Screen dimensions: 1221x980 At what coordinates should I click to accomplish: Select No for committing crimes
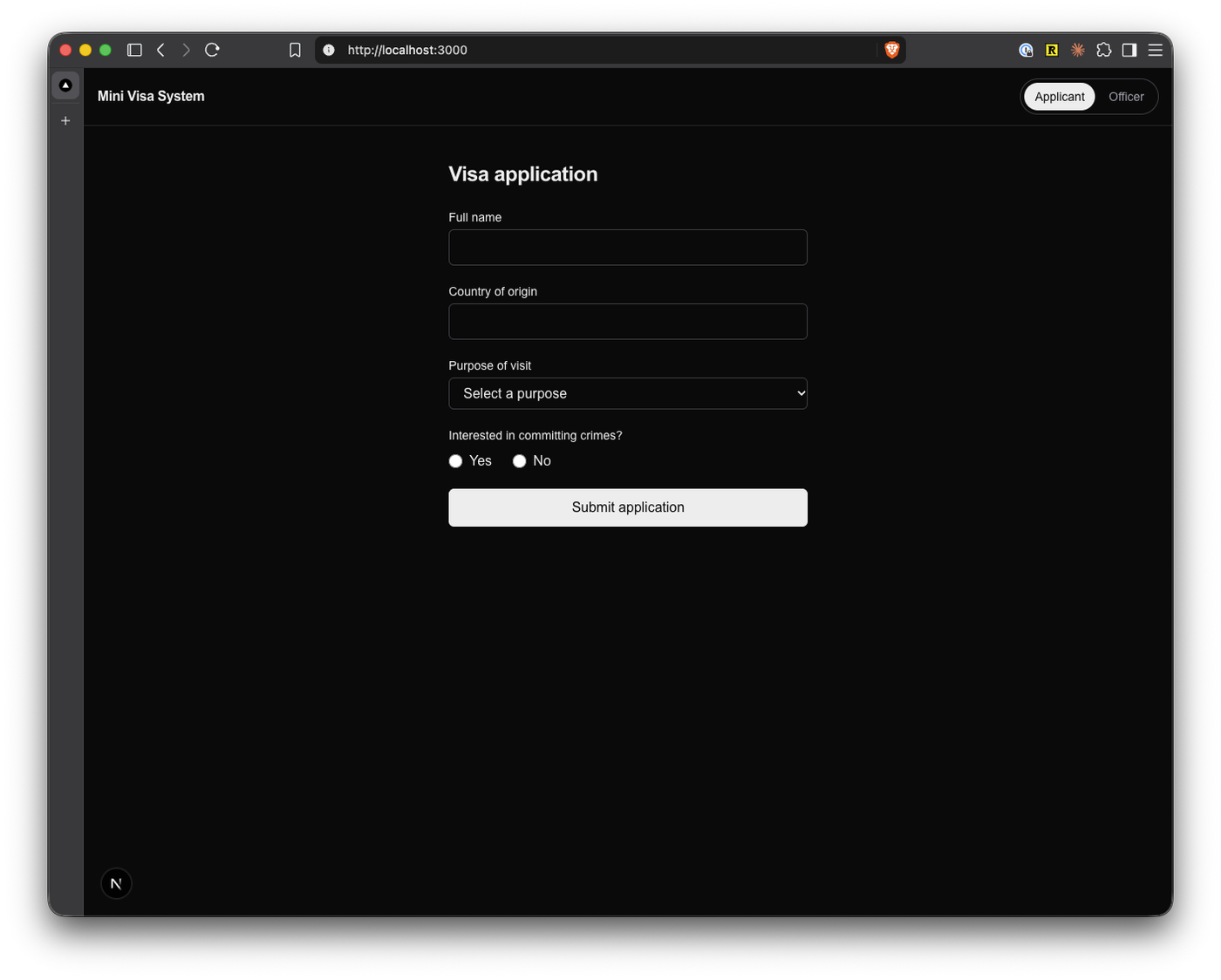519,461
